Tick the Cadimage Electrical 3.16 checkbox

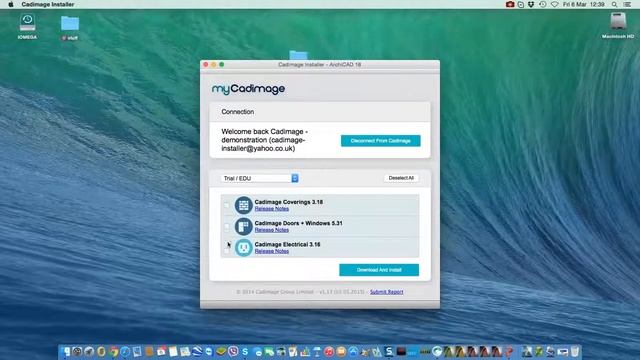(227, 249)
